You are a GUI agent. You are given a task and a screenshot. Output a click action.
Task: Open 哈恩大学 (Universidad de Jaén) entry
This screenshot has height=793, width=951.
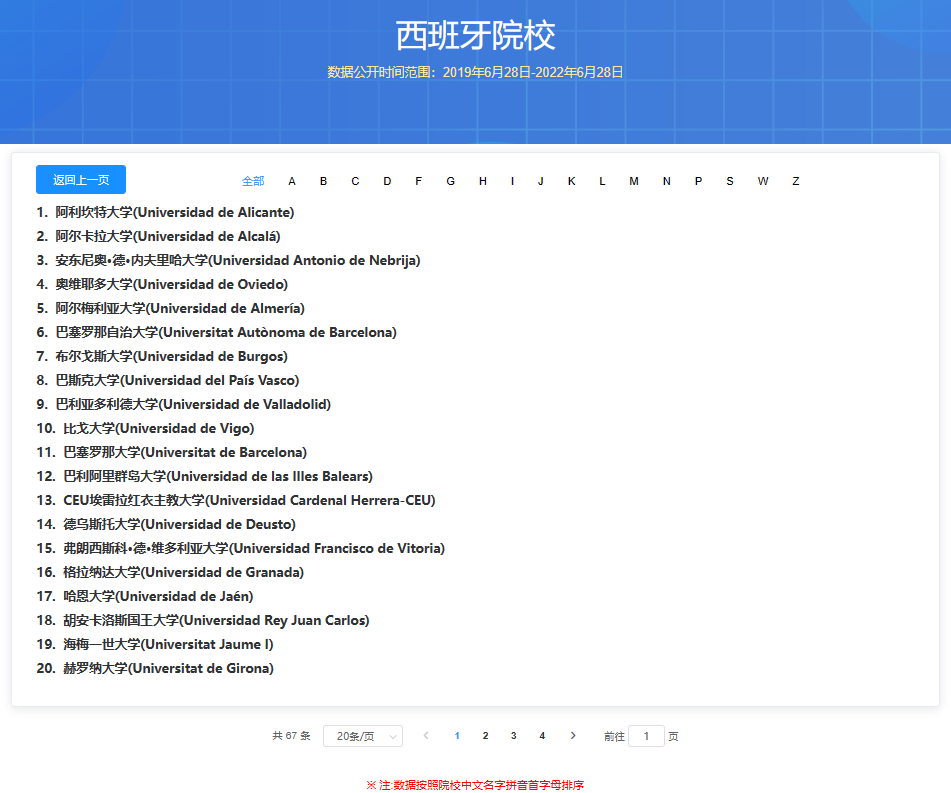145,596
